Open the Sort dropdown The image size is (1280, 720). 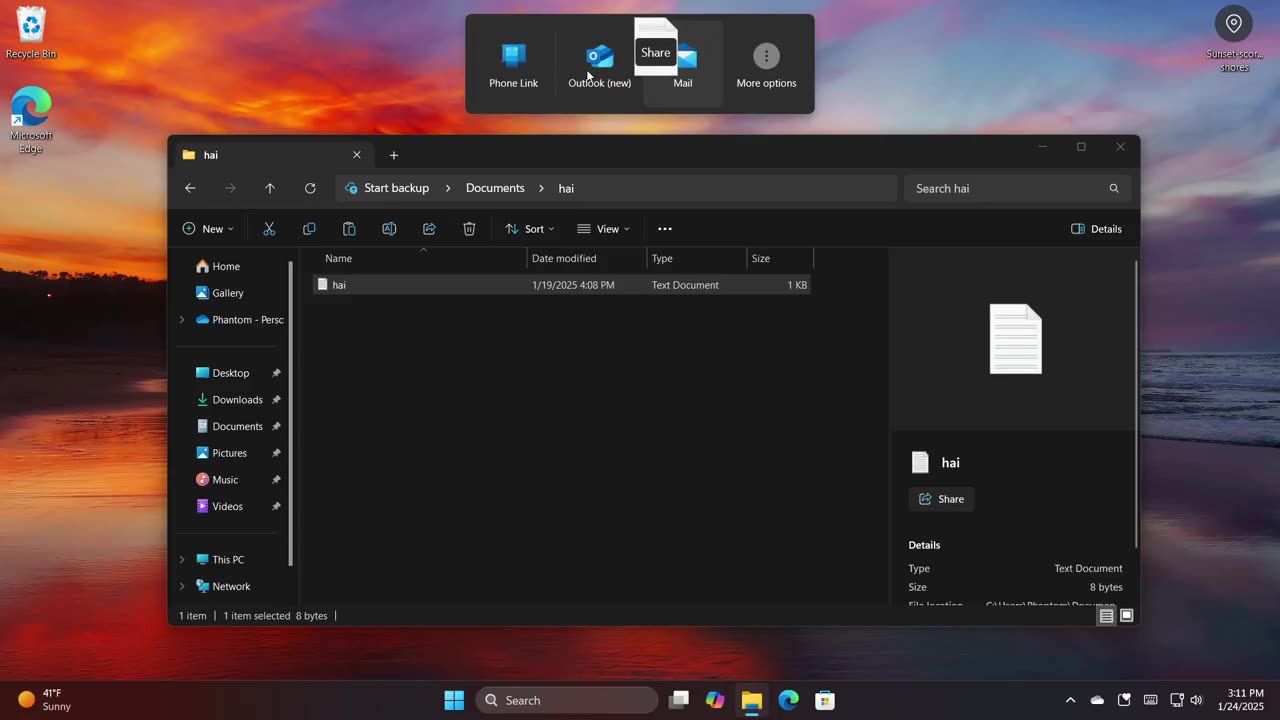pos(529,229)
